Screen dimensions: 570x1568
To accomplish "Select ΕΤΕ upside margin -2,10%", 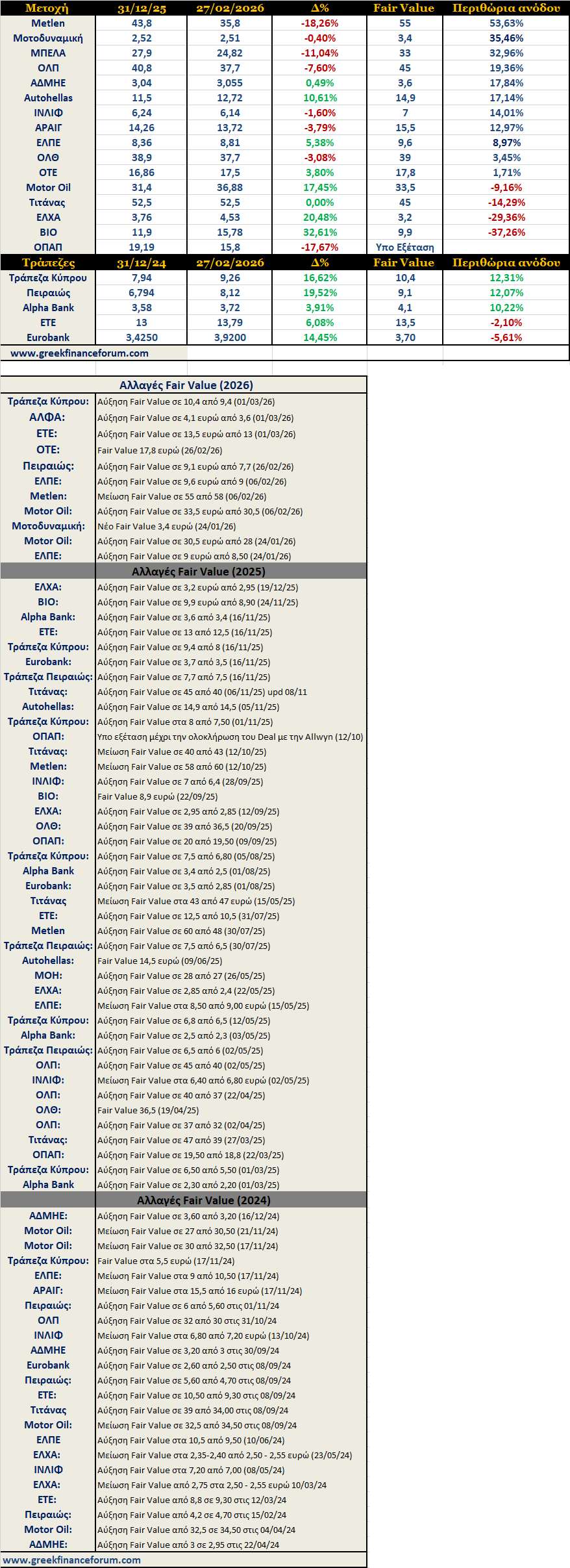I will 506,323.
